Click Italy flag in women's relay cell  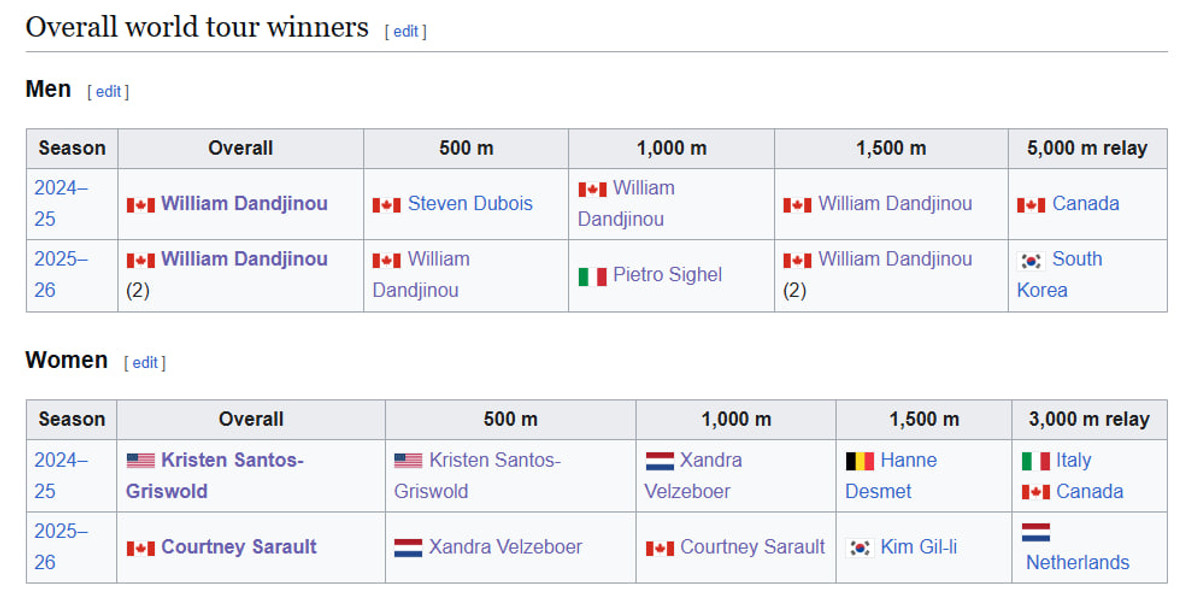pos(1035,461)
